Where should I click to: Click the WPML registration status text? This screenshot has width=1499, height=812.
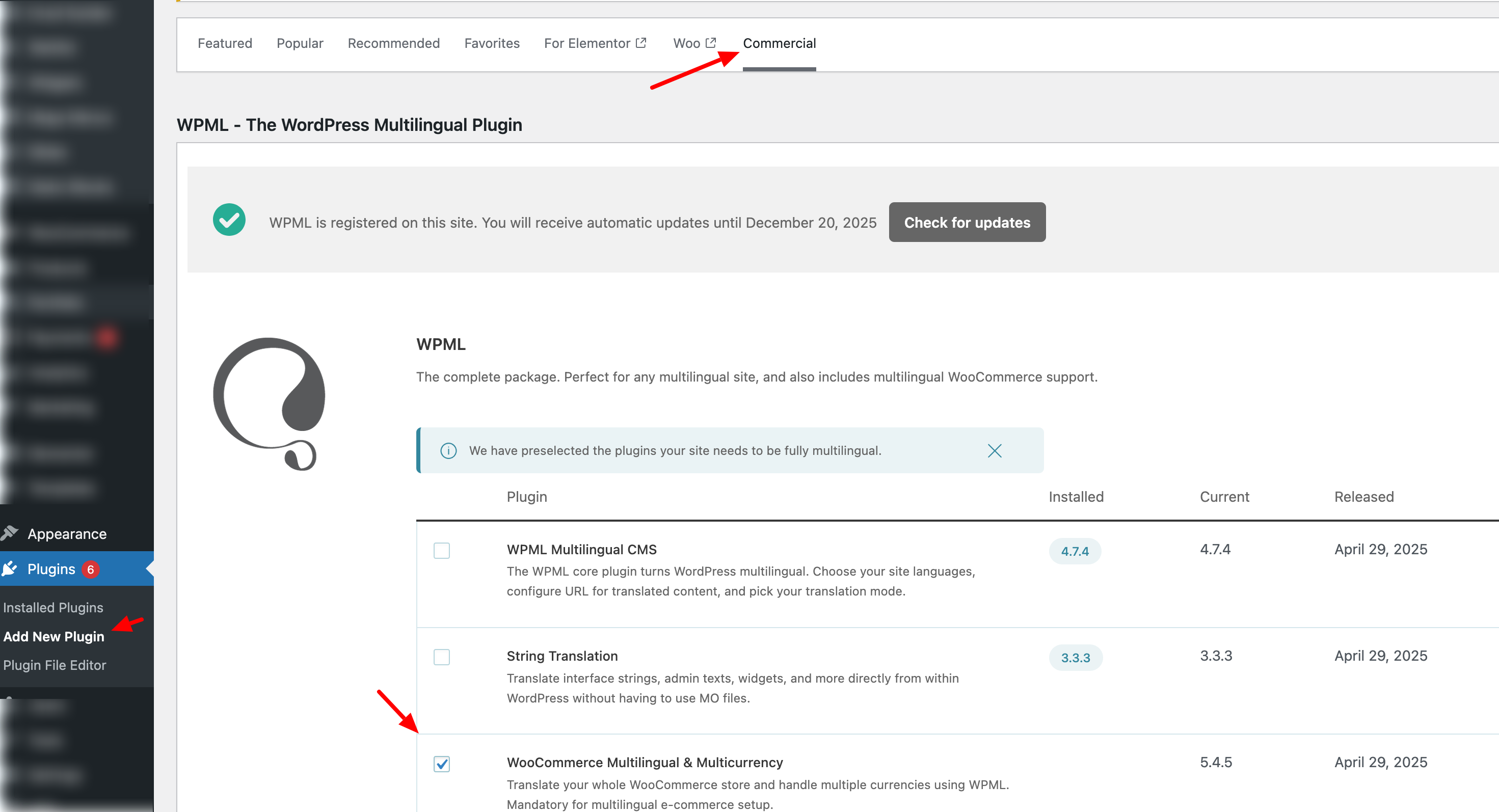click(x=573, y=223)
